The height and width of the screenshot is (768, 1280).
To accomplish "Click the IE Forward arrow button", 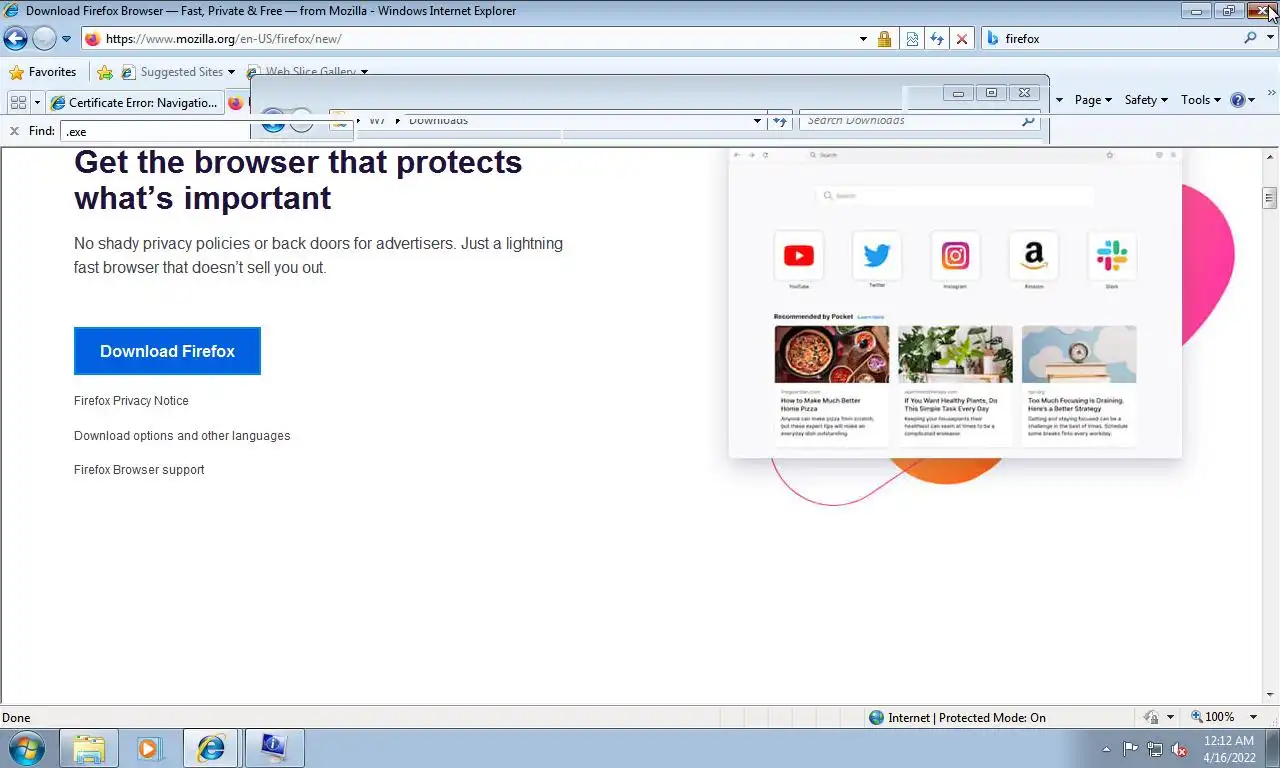I will pyautogui.click(x=44, y=39).
